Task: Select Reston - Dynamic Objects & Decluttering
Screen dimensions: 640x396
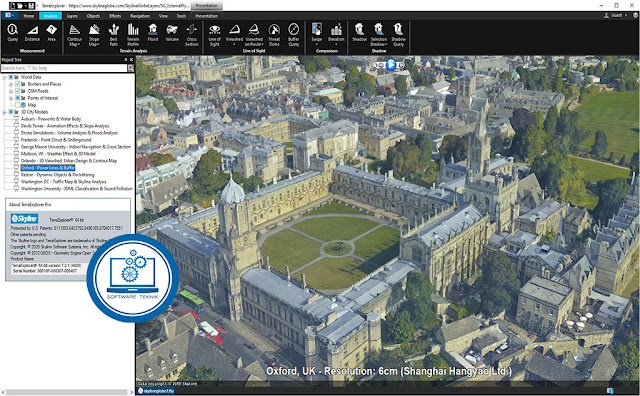Action: coord(58,175)
